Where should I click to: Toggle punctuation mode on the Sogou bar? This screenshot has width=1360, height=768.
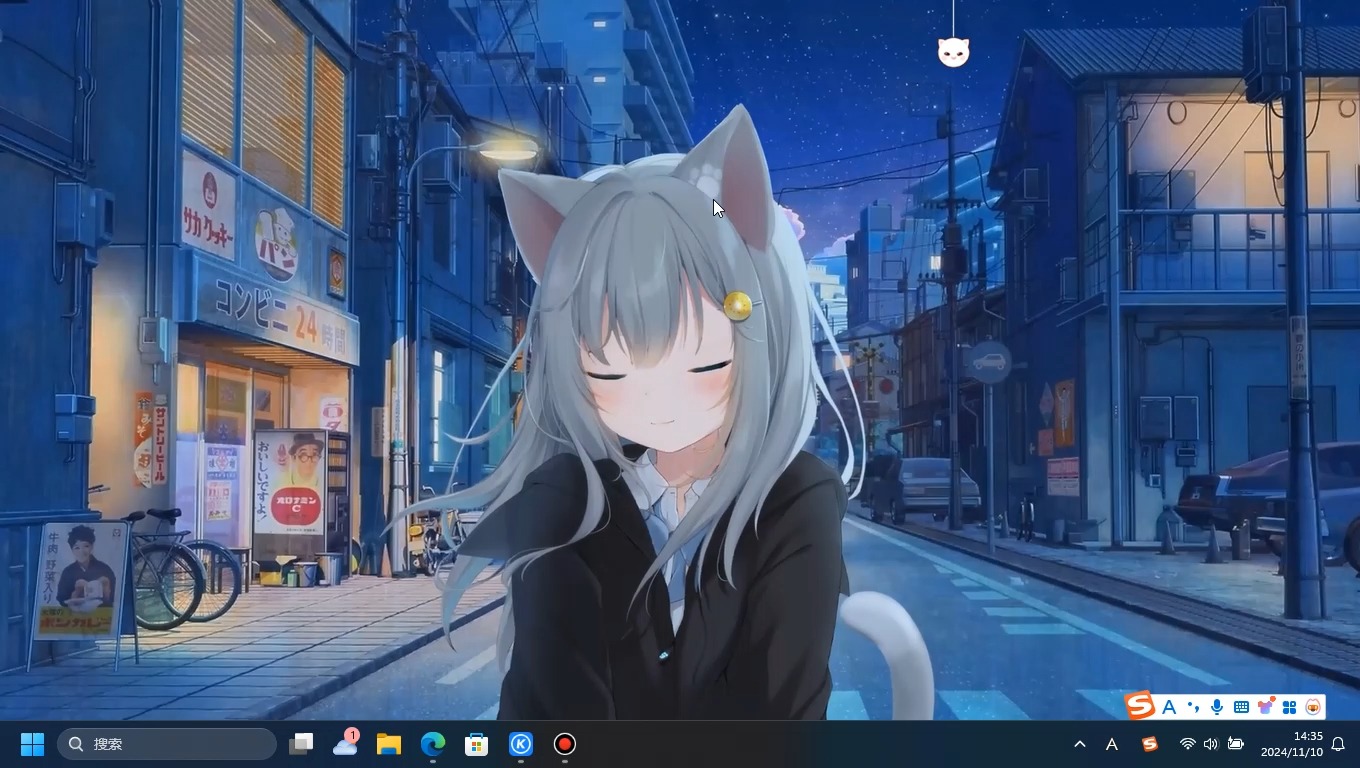pyautogui.click(x=1193, y=707)
